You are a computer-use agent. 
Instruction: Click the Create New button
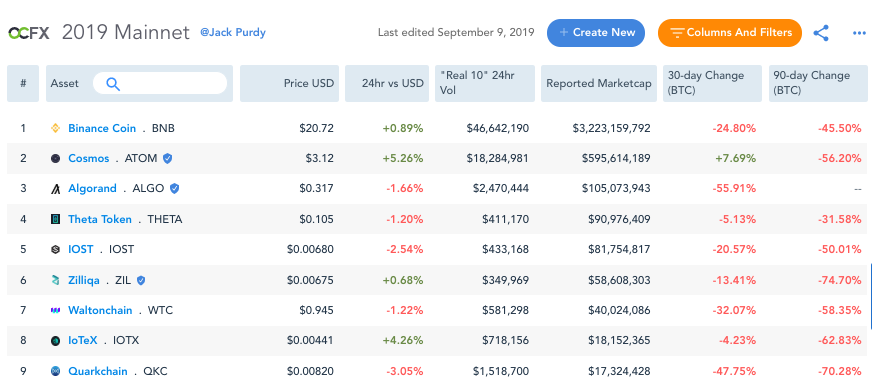596,33
